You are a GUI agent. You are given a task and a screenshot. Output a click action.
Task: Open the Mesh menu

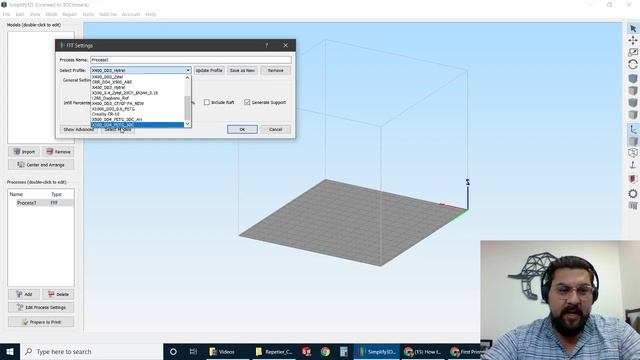(x=51, y=14)
